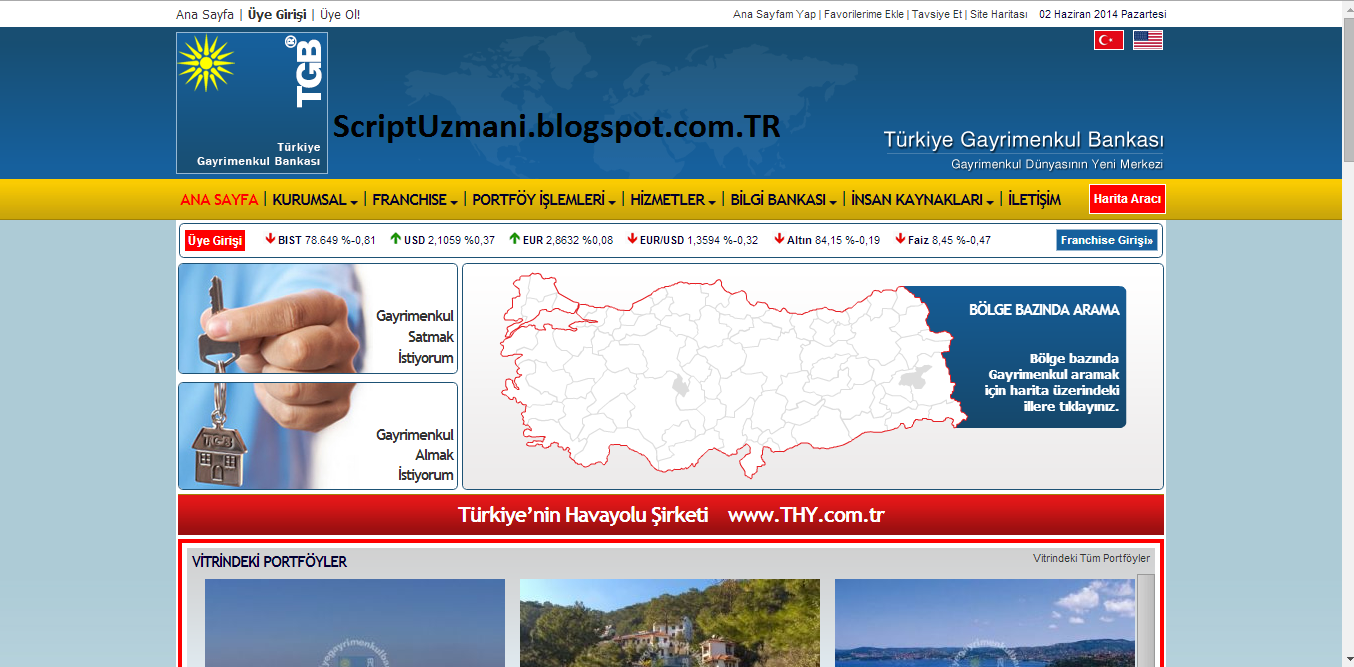Expand the HİZMETLER menu
Screen dimensions: 1354x667
[673, 199]
